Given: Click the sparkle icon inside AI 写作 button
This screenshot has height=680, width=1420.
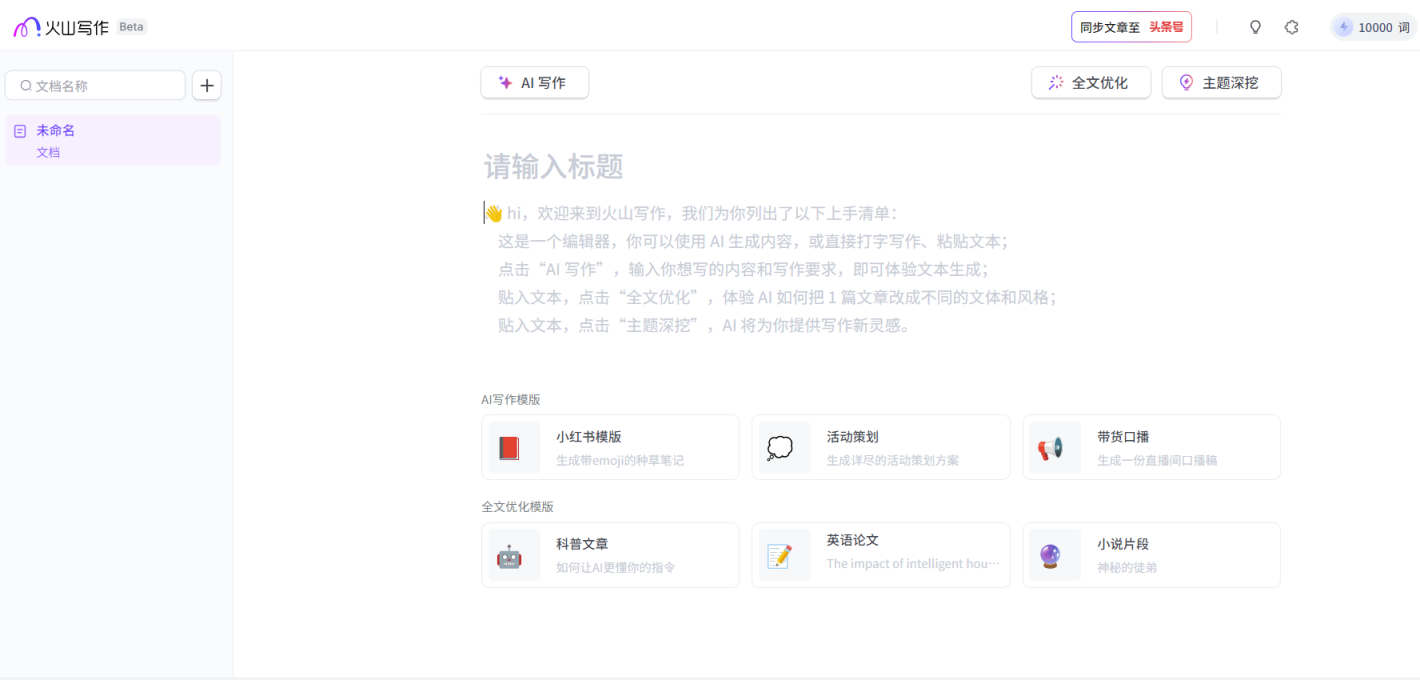Looking at the screenshot, I should [x=505, y=82].
